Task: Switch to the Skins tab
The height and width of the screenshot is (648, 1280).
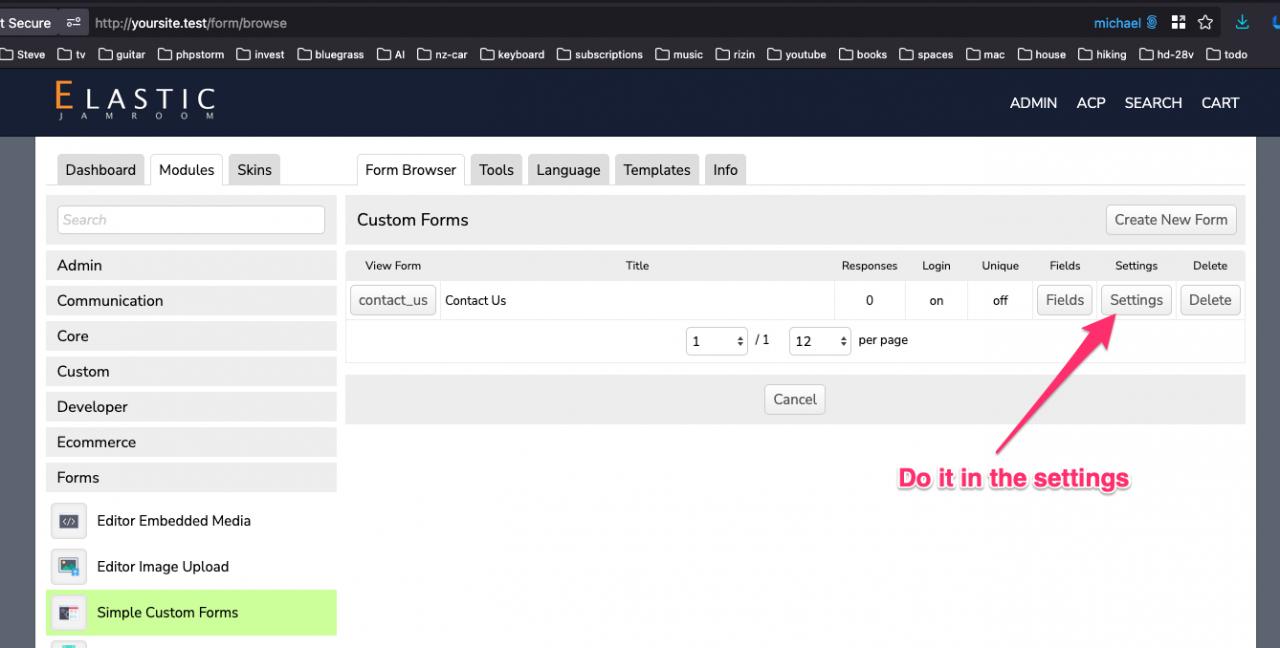Action: tap(254, 170)
